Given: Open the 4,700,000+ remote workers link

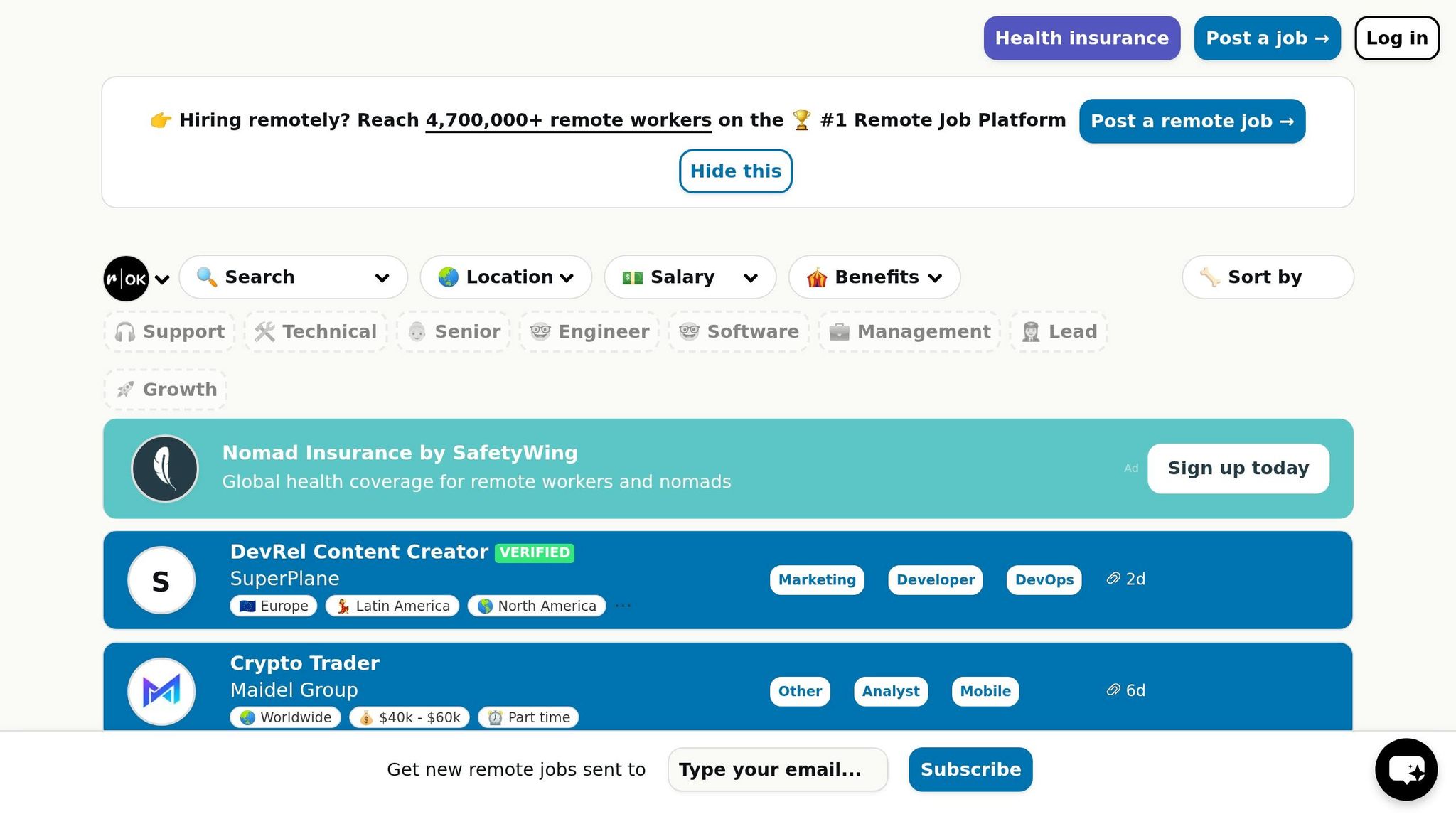Looking at the screenshot, I should [x=569, y=120].
